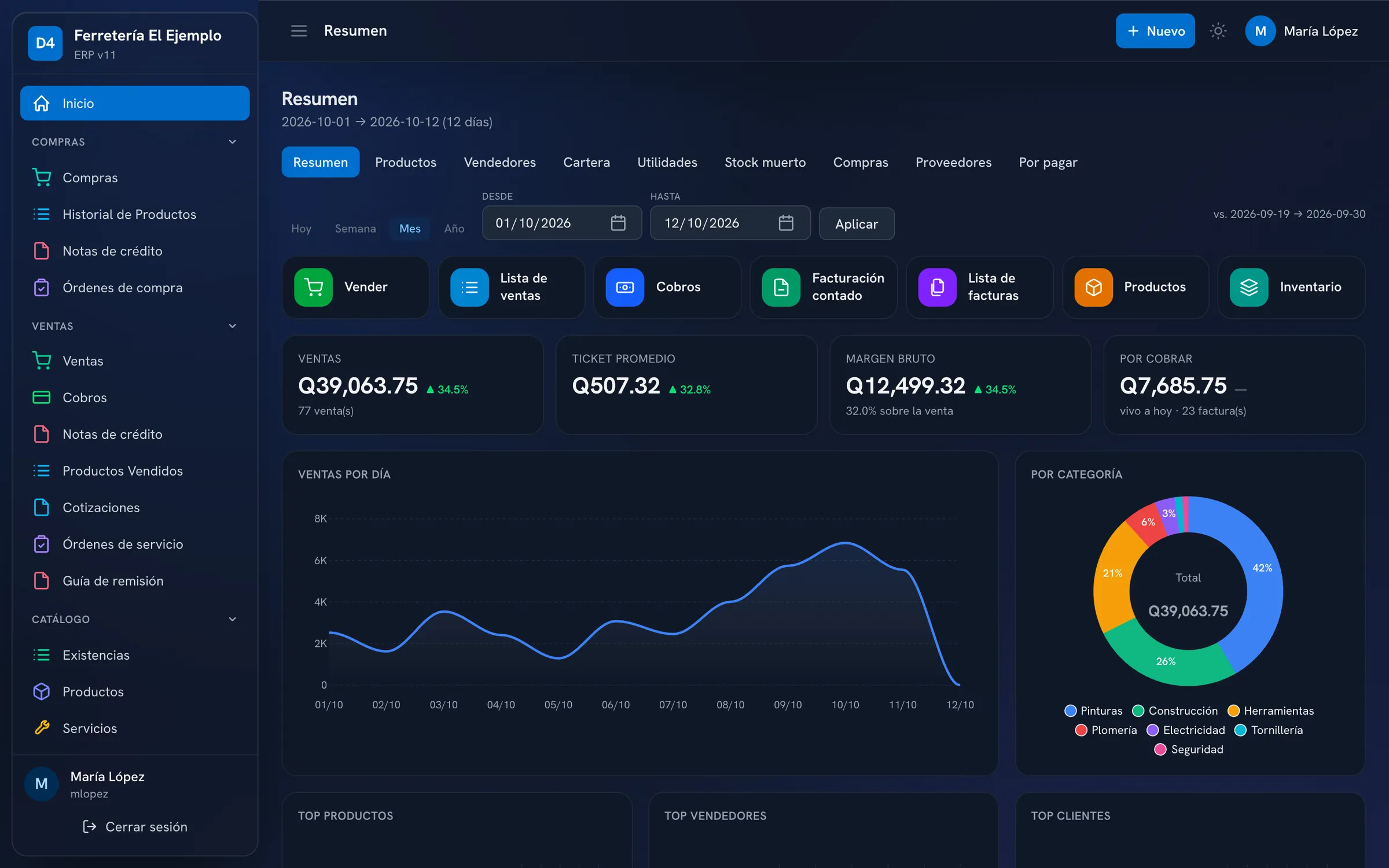
Task: Click the Herramientas legend color swatch
Action: pyautogui.click(x=1234, y=711)
